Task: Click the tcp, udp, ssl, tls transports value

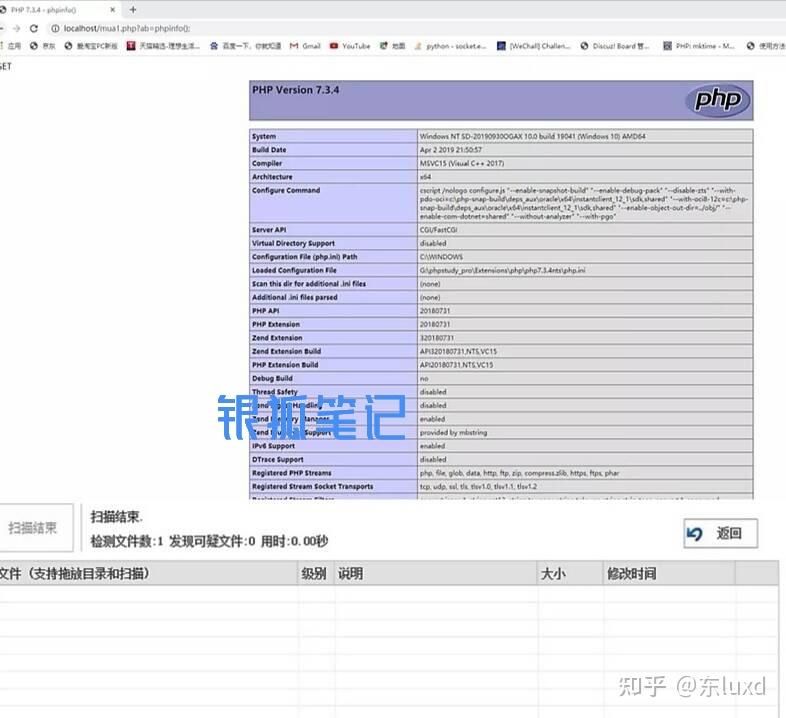Action: (478, 487)
